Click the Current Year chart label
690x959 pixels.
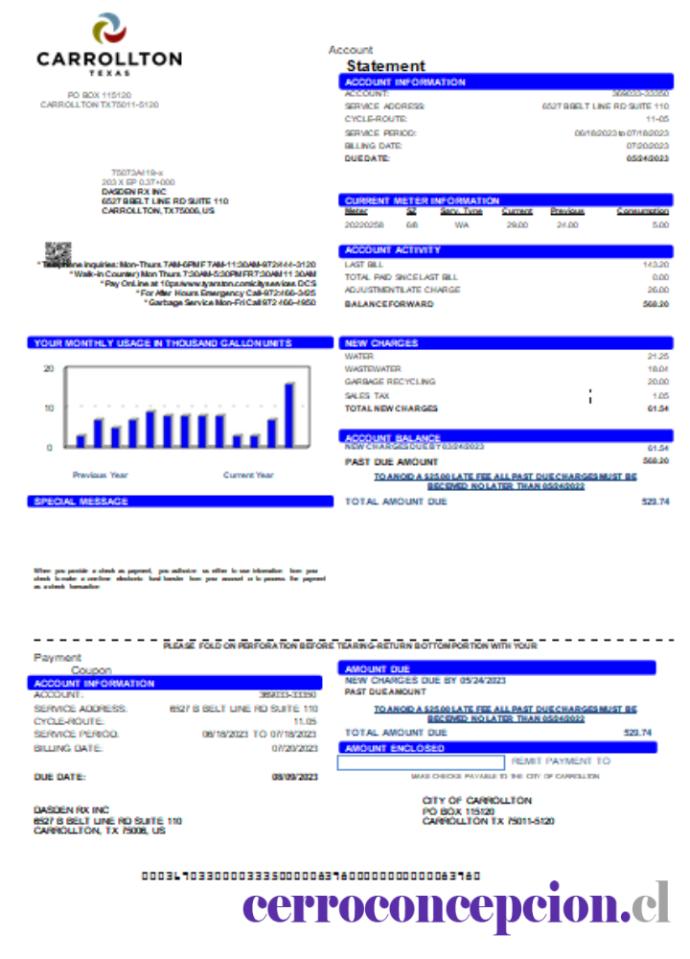(248, 475)
